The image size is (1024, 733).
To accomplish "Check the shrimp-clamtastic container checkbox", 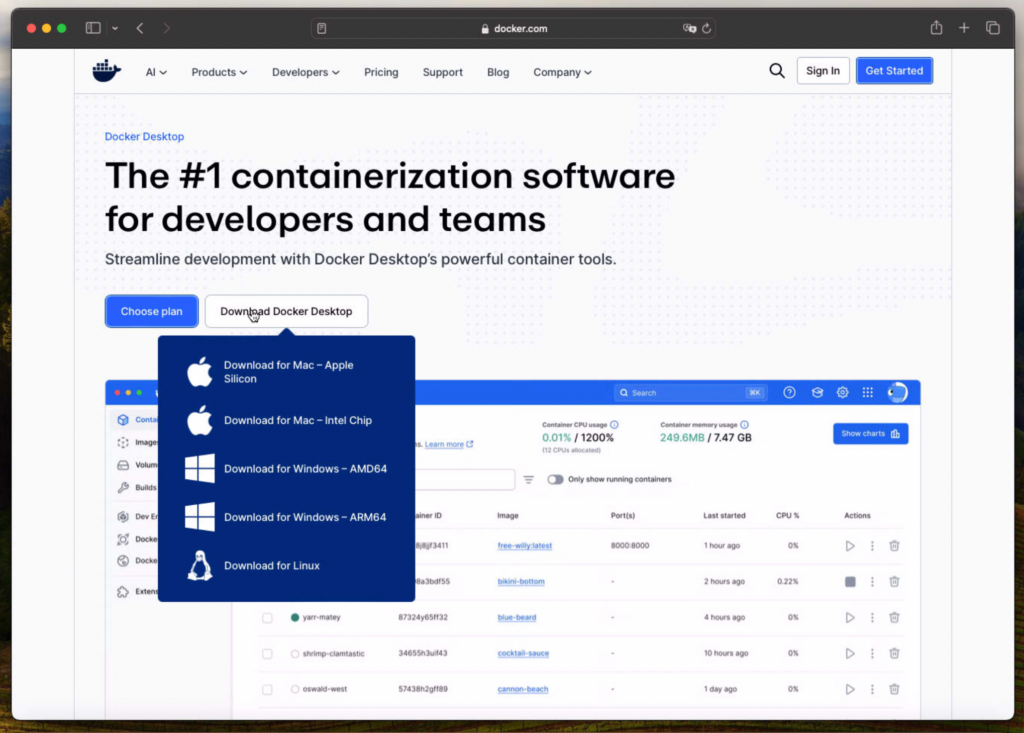I will pyautogui.click(x=267, y=654).
